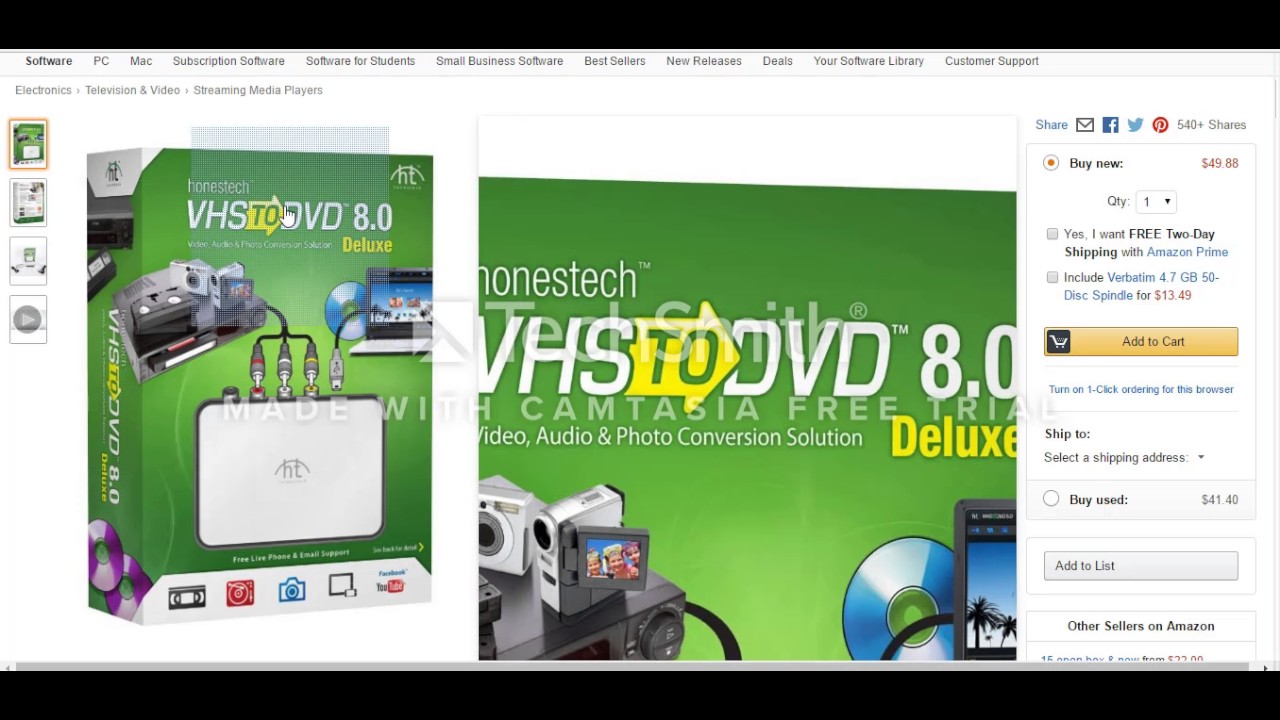
Task: Open Select a shipping address dropdown
Action: pos(1125,458)
